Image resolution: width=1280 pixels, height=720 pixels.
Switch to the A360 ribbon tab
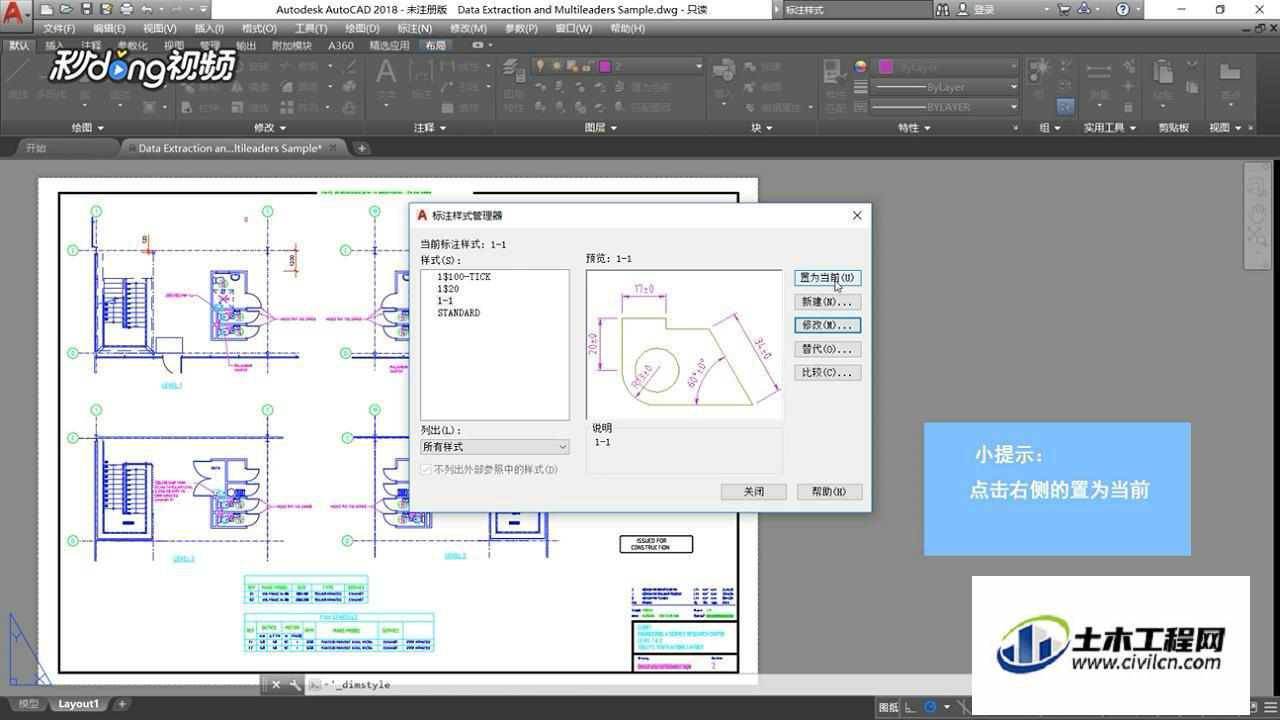(341, 46)
